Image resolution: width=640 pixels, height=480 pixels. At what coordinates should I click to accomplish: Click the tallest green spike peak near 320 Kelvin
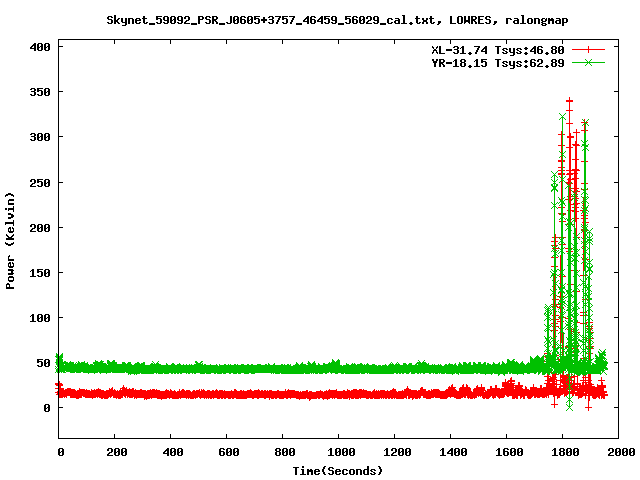pos(562,118)
